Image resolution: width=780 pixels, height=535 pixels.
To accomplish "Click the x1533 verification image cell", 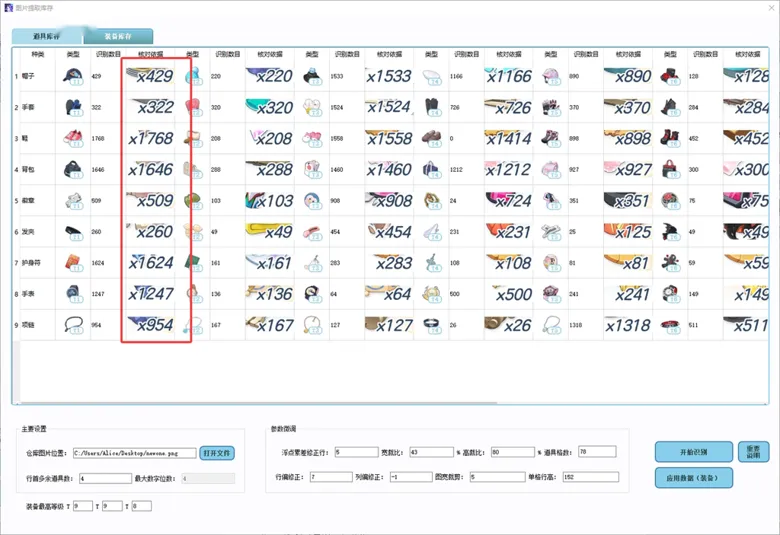I will click(389, 76).
